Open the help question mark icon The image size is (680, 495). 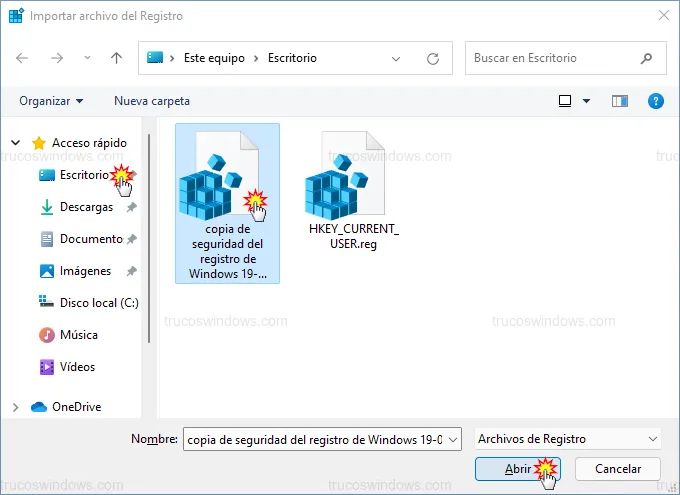[656, 101]
